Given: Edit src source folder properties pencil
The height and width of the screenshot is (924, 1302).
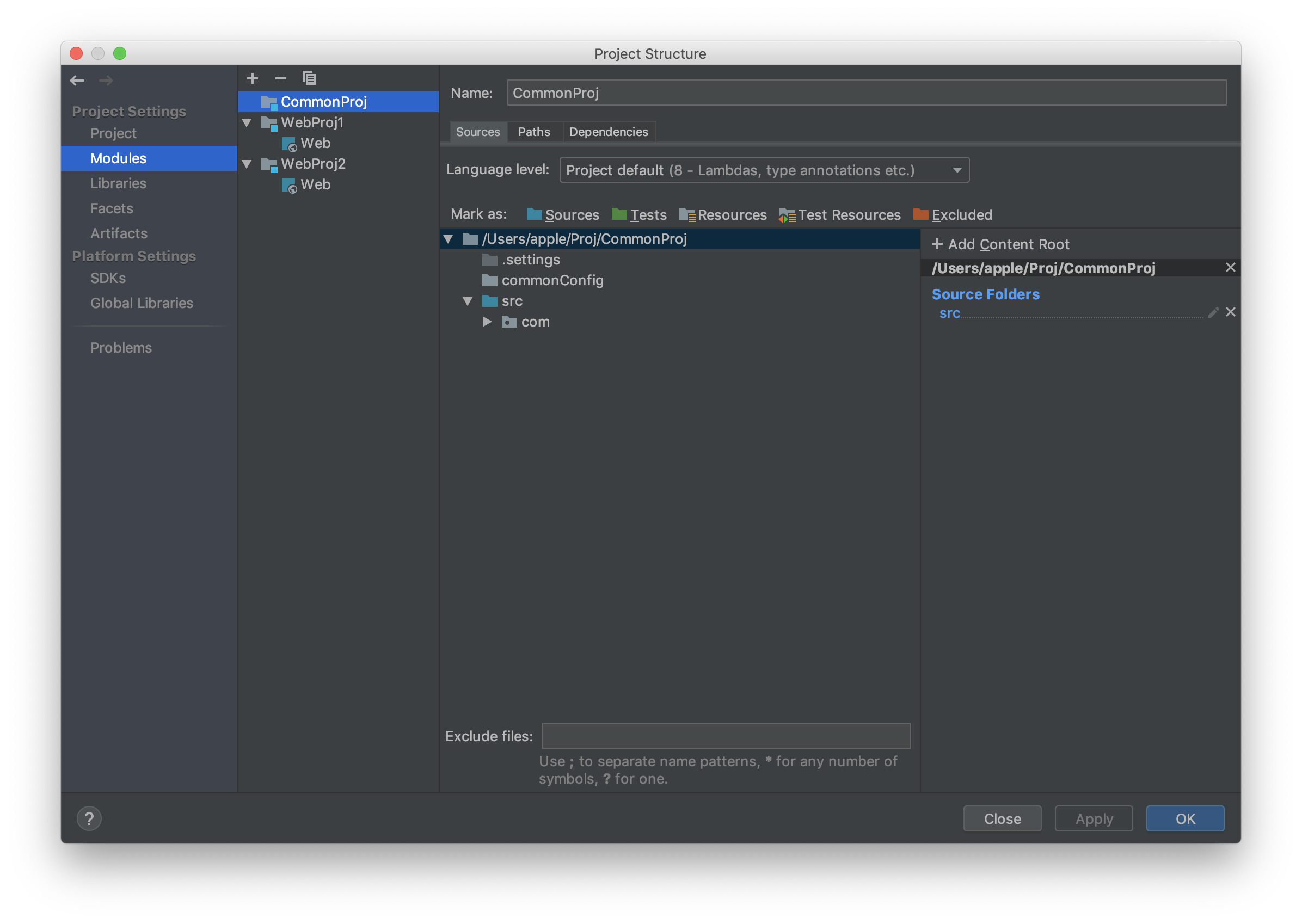Looking at the screenshot, I should 1213,312.
